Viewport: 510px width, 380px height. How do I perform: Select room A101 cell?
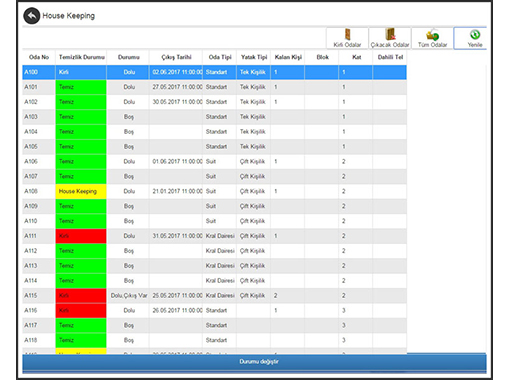(39, 87)
